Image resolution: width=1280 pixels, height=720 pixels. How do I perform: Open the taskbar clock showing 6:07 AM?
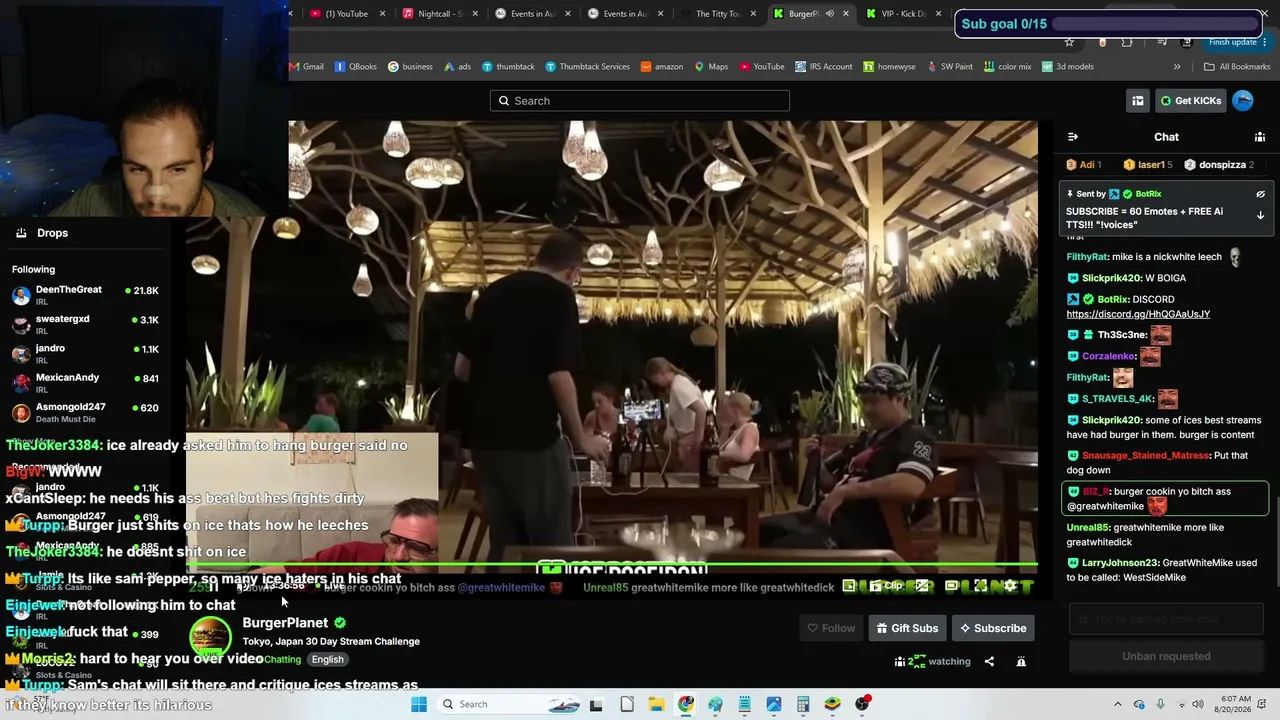(x=1231, y=704)
